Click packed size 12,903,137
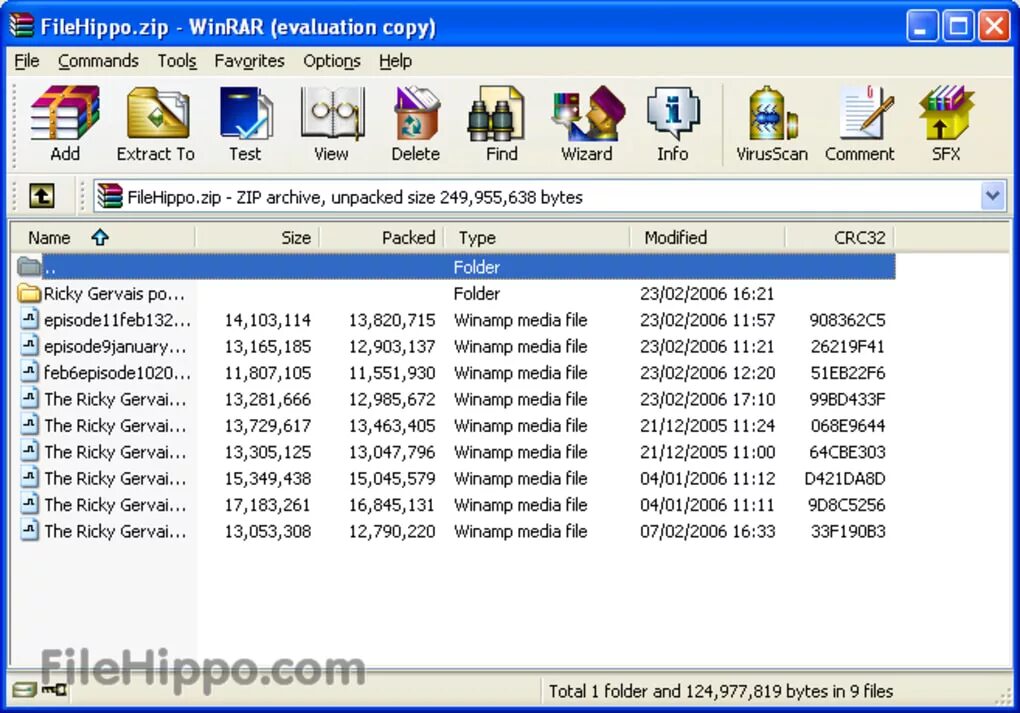 [x=392, y=346]
